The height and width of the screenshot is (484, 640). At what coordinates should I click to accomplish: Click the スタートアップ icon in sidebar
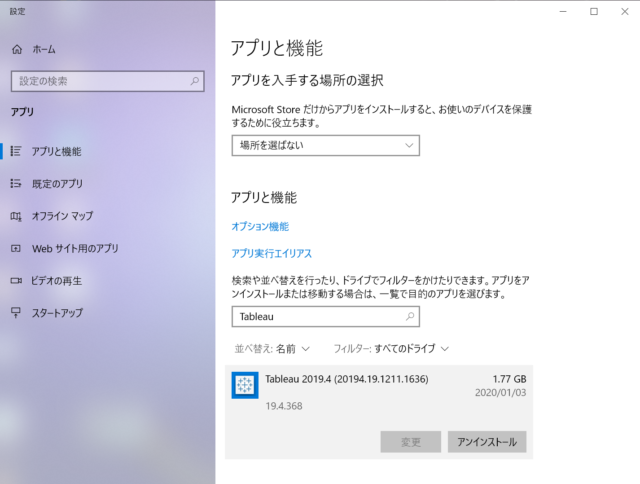coord(16,313)
